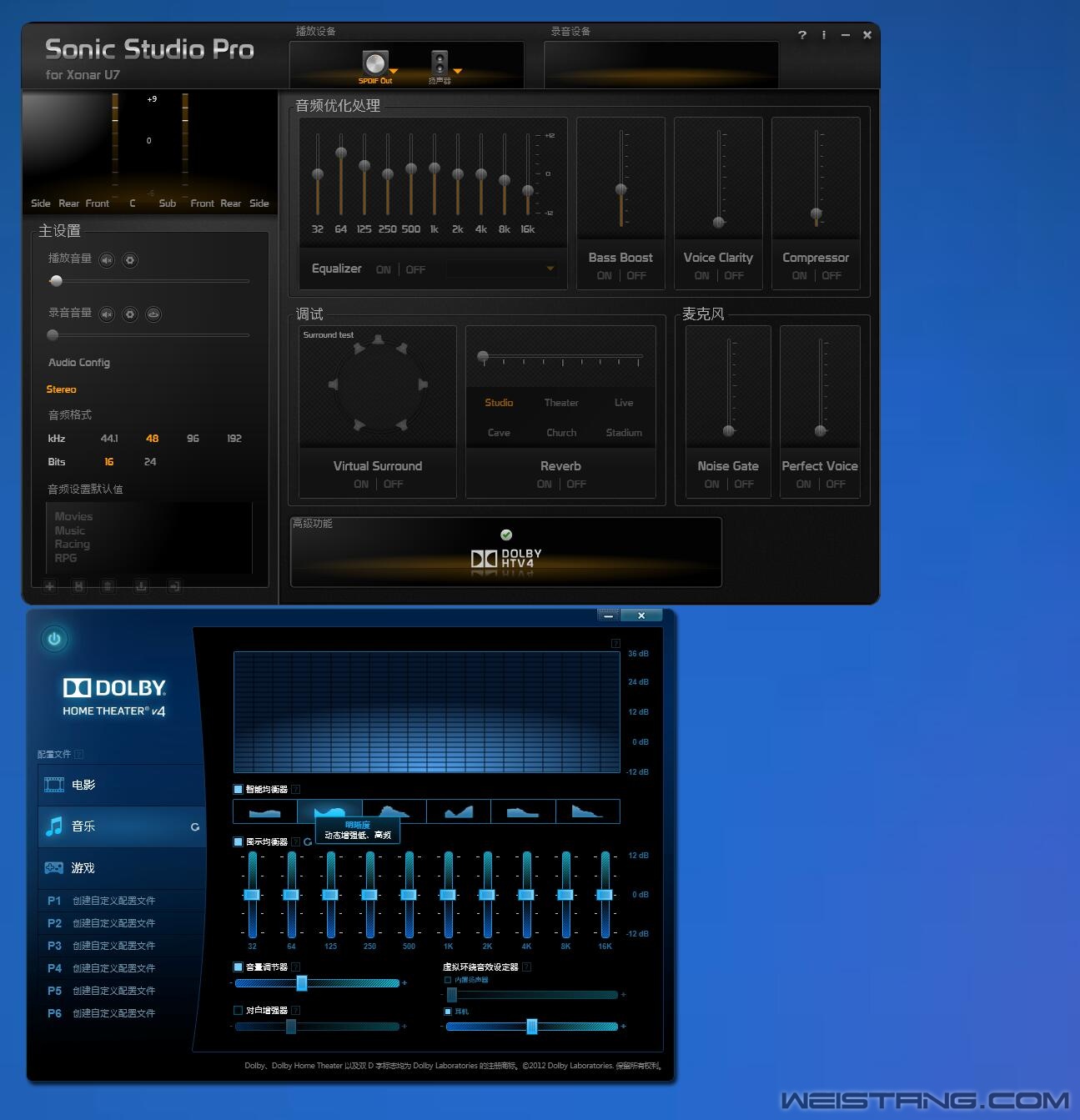The width and height of the screenshot is (1080, 1120).
Task: Open P6 创建自定义配置文件 custom profile
Action: pos(122,1013)
